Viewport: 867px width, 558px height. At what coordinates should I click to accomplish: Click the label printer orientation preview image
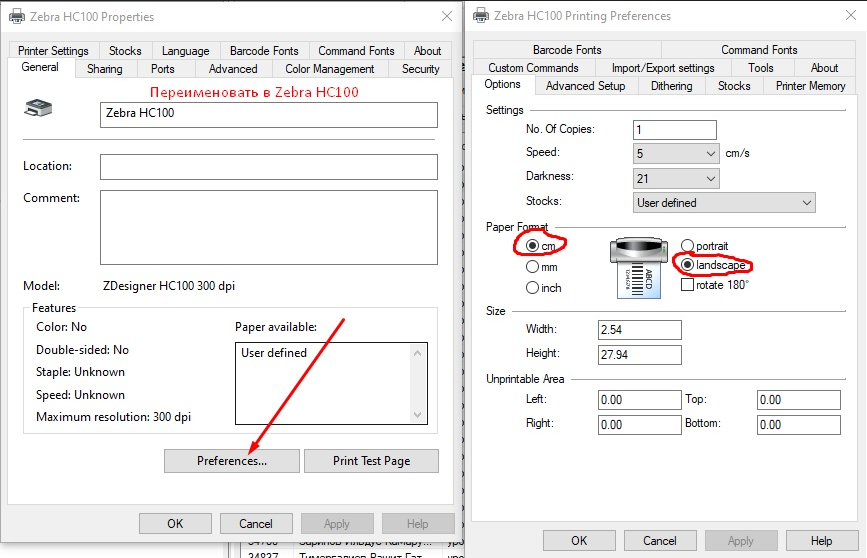click(x=639, y=268)
